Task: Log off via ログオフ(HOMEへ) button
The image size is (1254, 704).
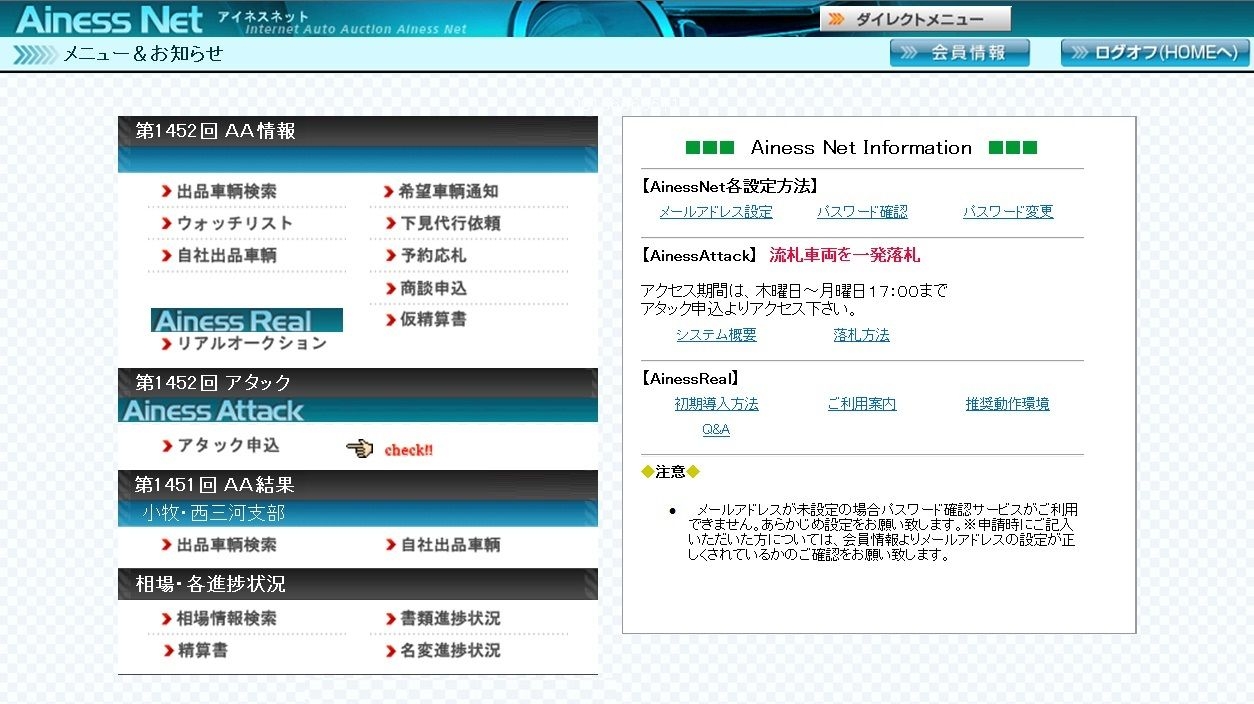Action: 1155,53
